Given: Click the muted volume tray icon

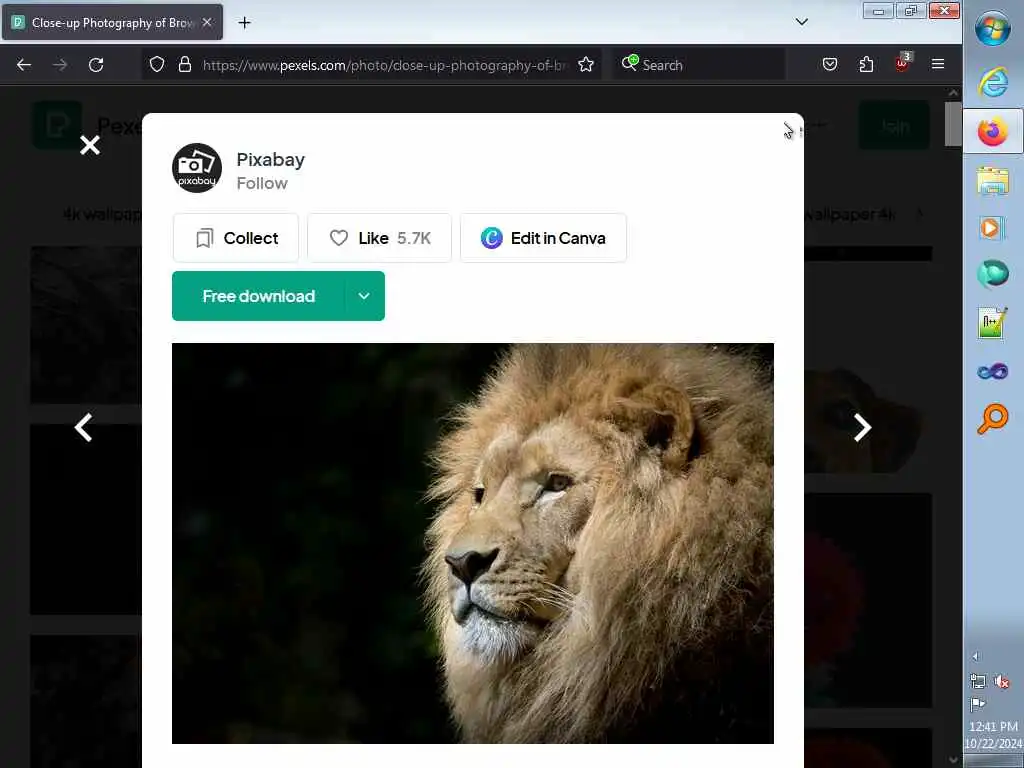Looking at the screenshot, I should (x=1002, y=682).
